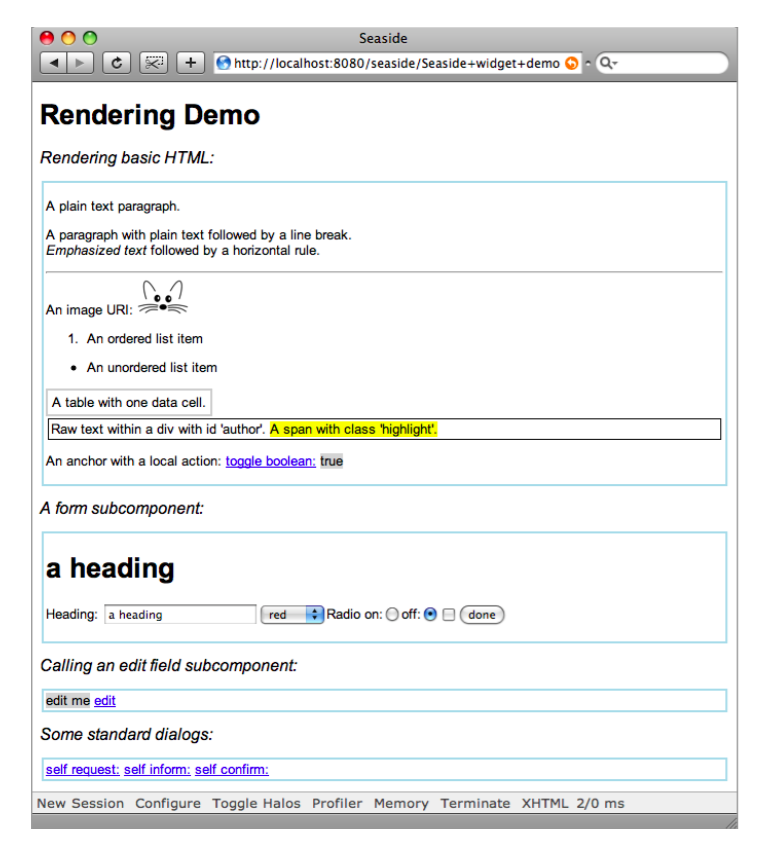Click the small arrow next to the address bar
775x856 pixels.
coord(588,63)
